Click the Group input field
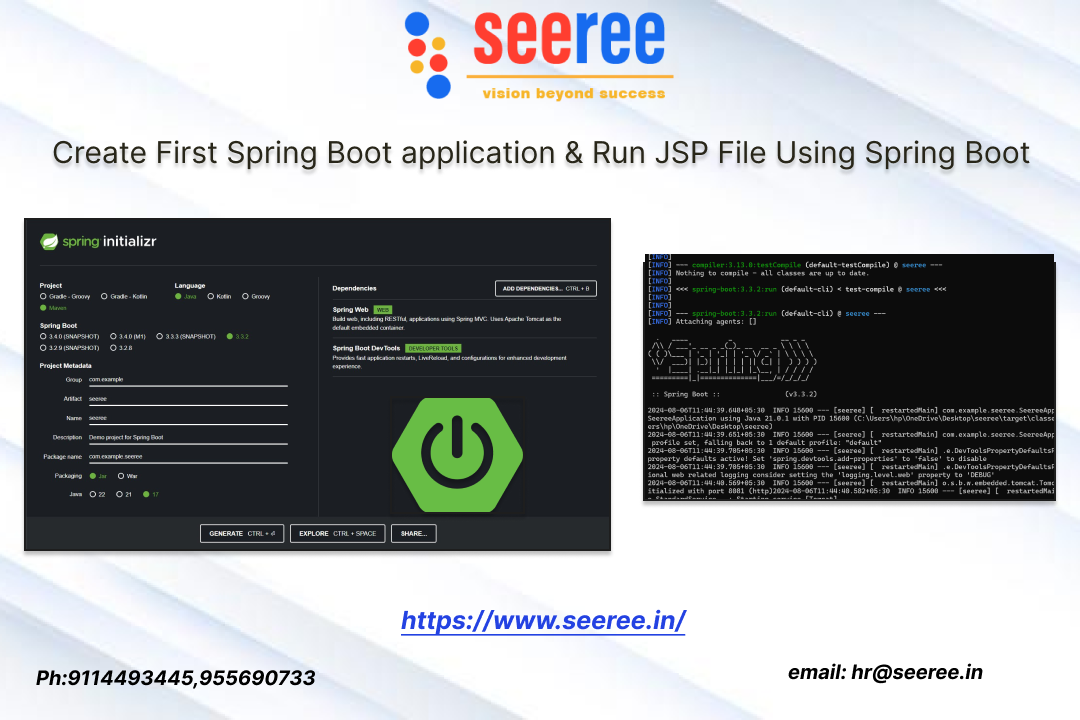Image resolution: width=1080 pixels, height=720 pixels. click(x=187, y=380)
